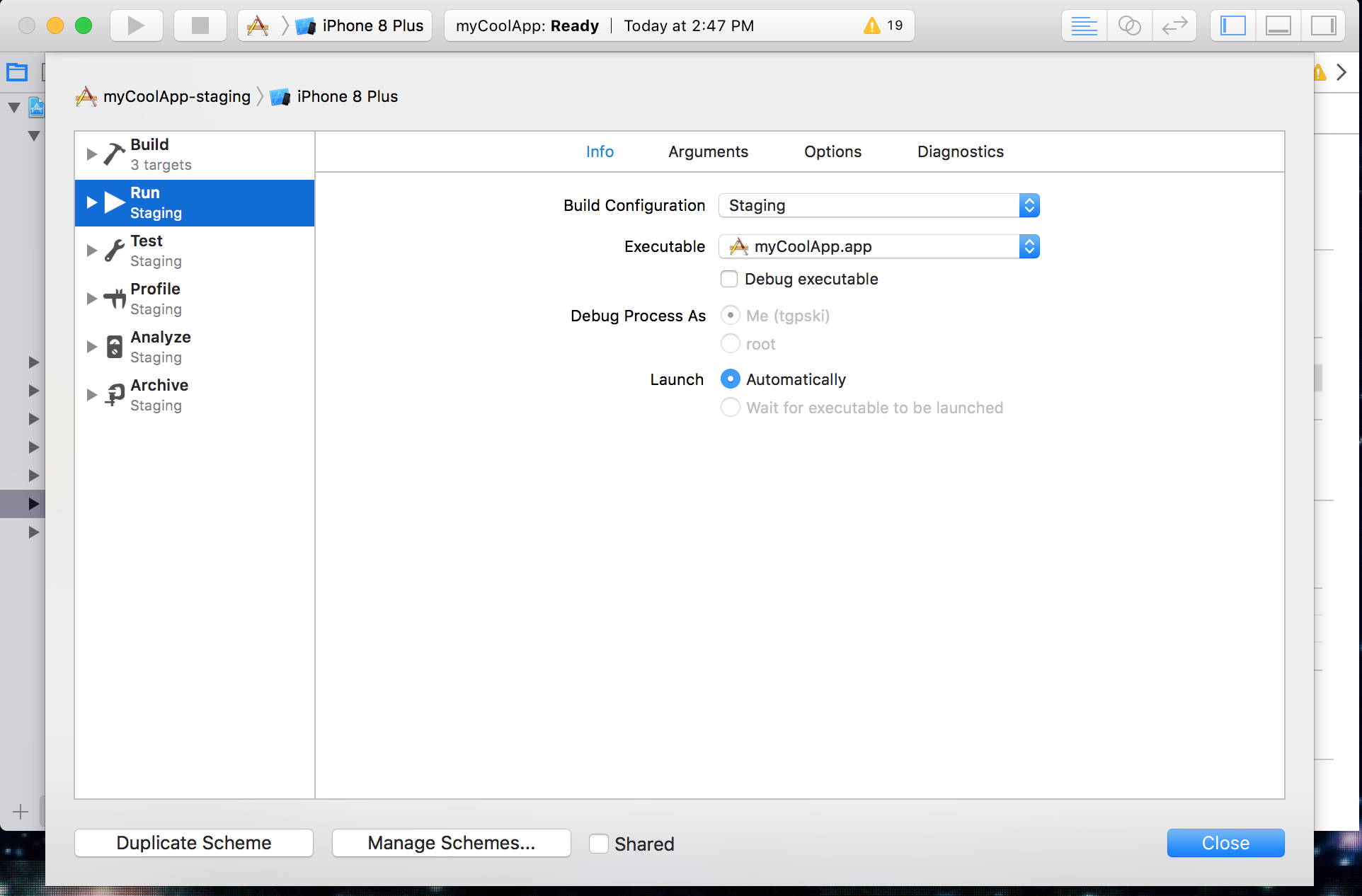
Task: Open the Build Configuration dropdown
Action: click(x=878, y=205)
